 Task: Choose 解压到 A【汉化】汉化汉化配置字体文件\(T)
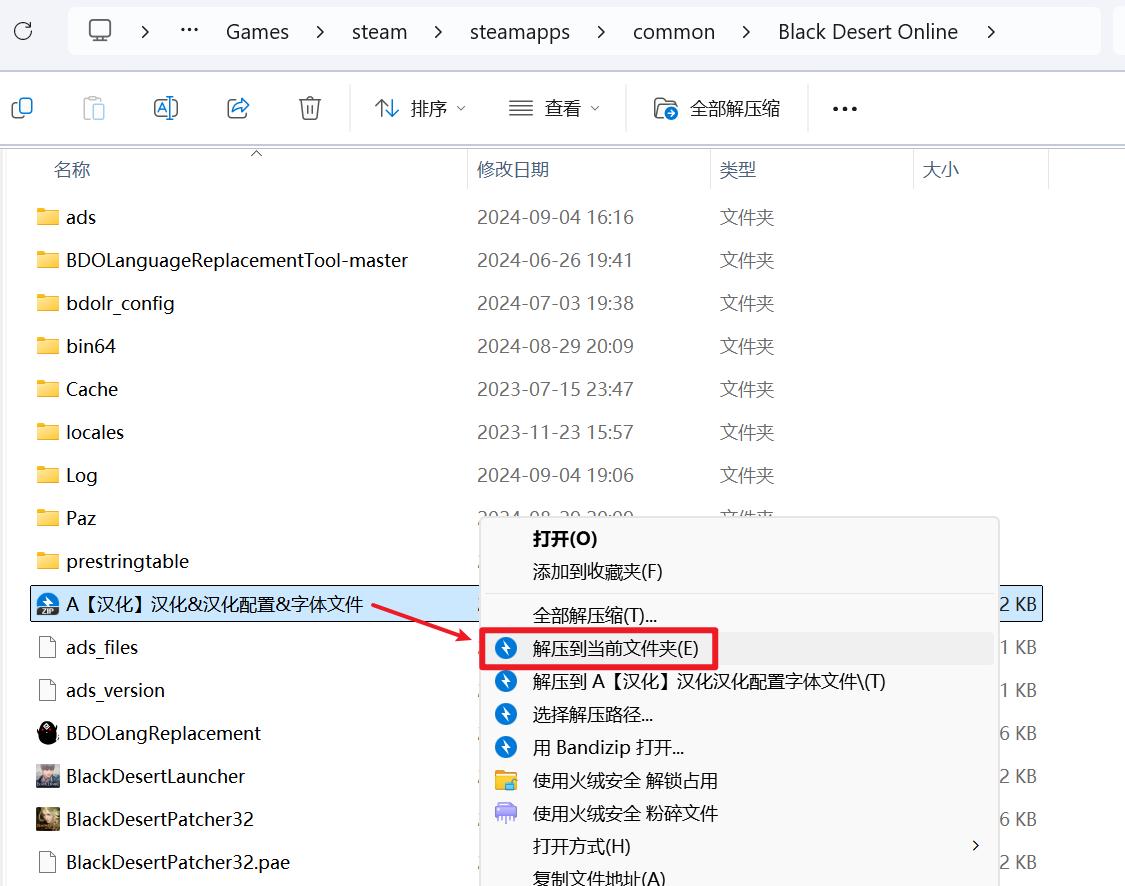point(739,682)
